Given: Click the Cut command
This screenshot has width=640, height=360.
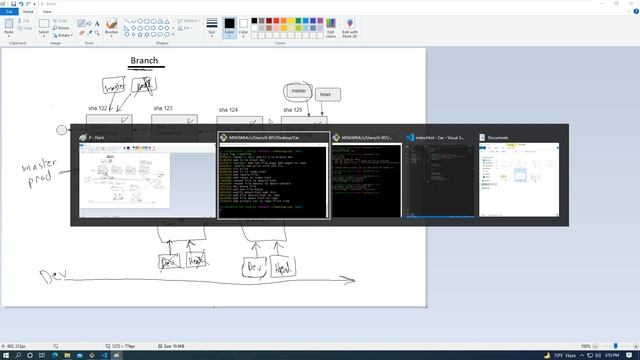Looking at the screenshot, I should [x=24, y=21].
